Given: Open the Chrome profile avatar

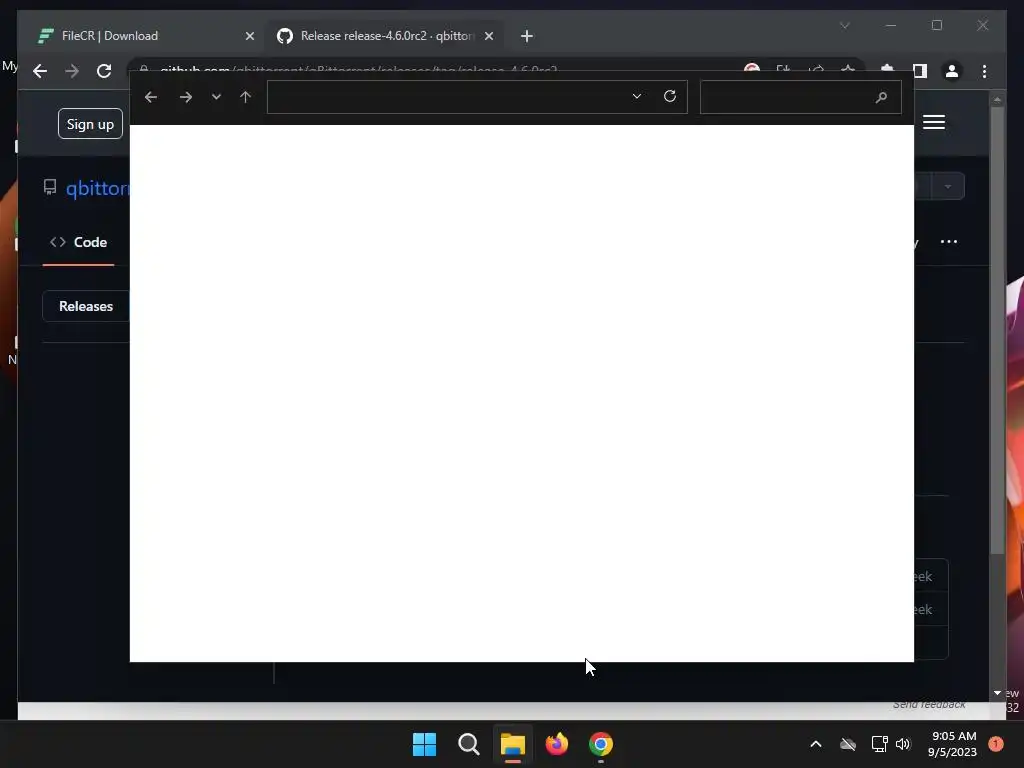Looking at the screenshot, I should pos(952,71).
